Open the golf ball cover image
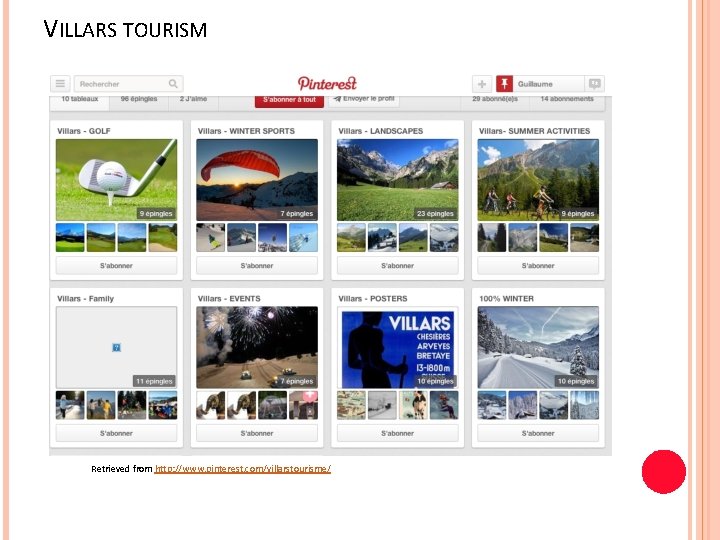Viewport: 720px width, 540px height. (x=116, y=180)
